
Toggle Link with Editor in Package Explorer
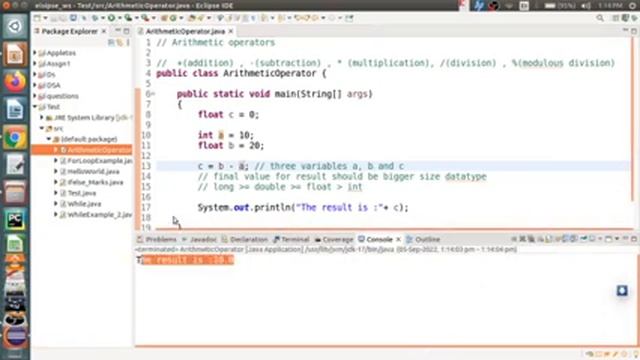(119, 42)
